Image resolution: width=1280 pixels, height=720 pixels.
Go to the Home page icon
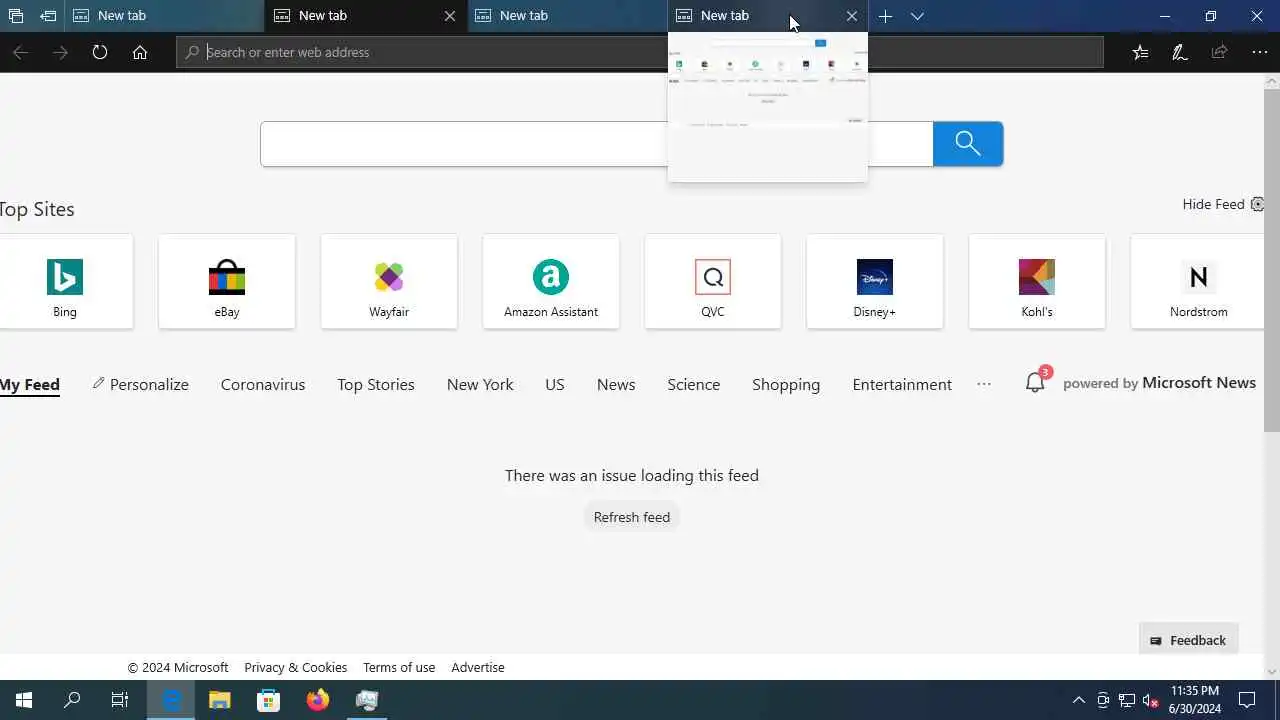pyautogui.click(x=140, y=52)
